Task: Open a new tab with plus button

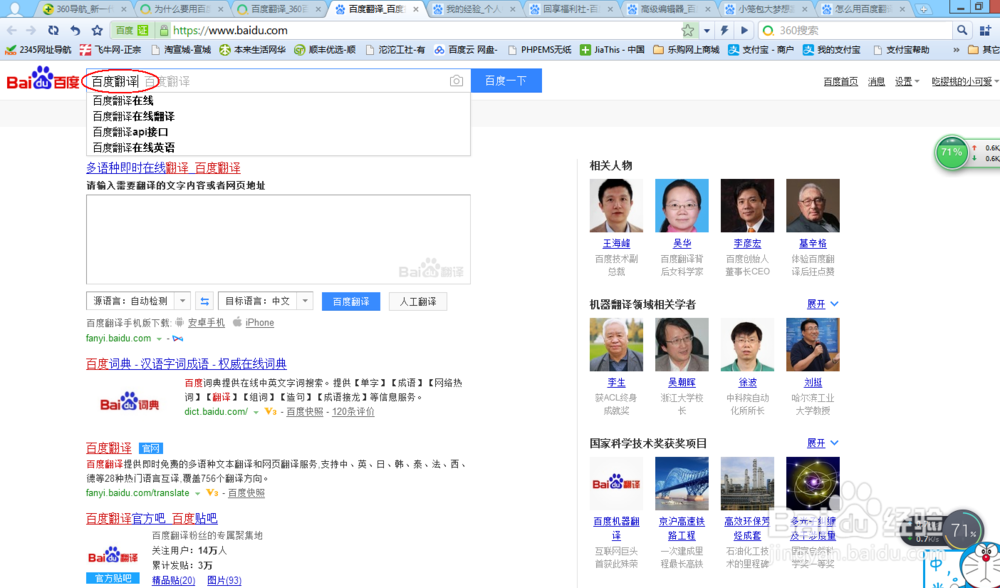Action: [923, 9]
